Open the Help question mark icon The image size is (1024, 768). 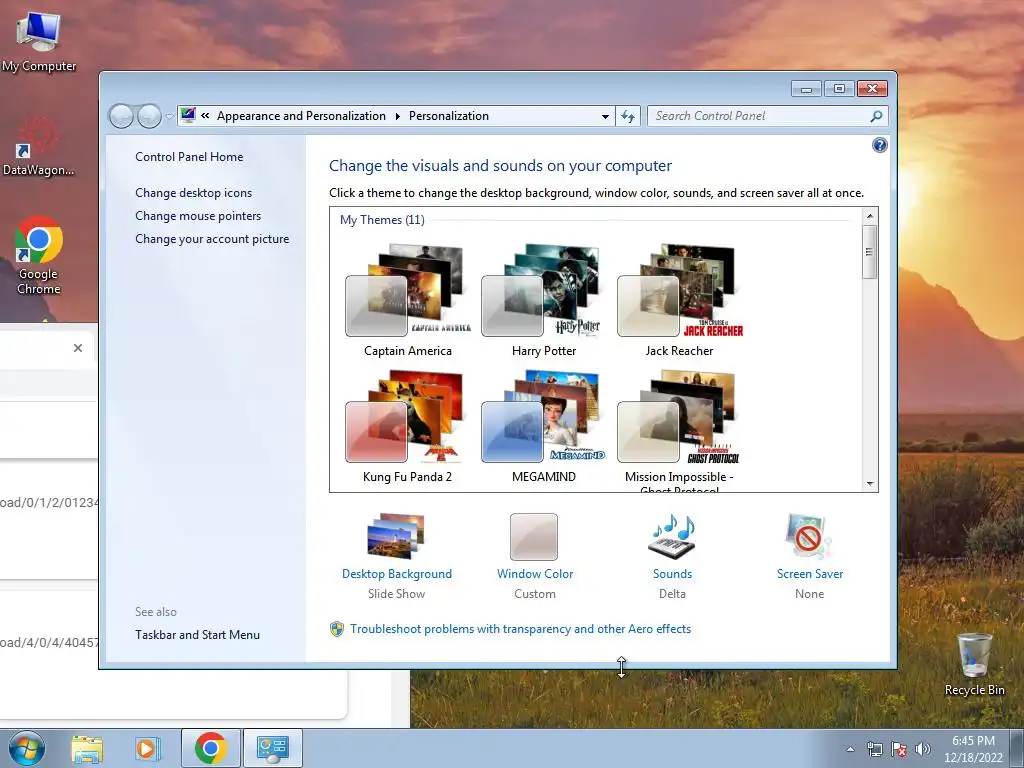pos(880,145)
